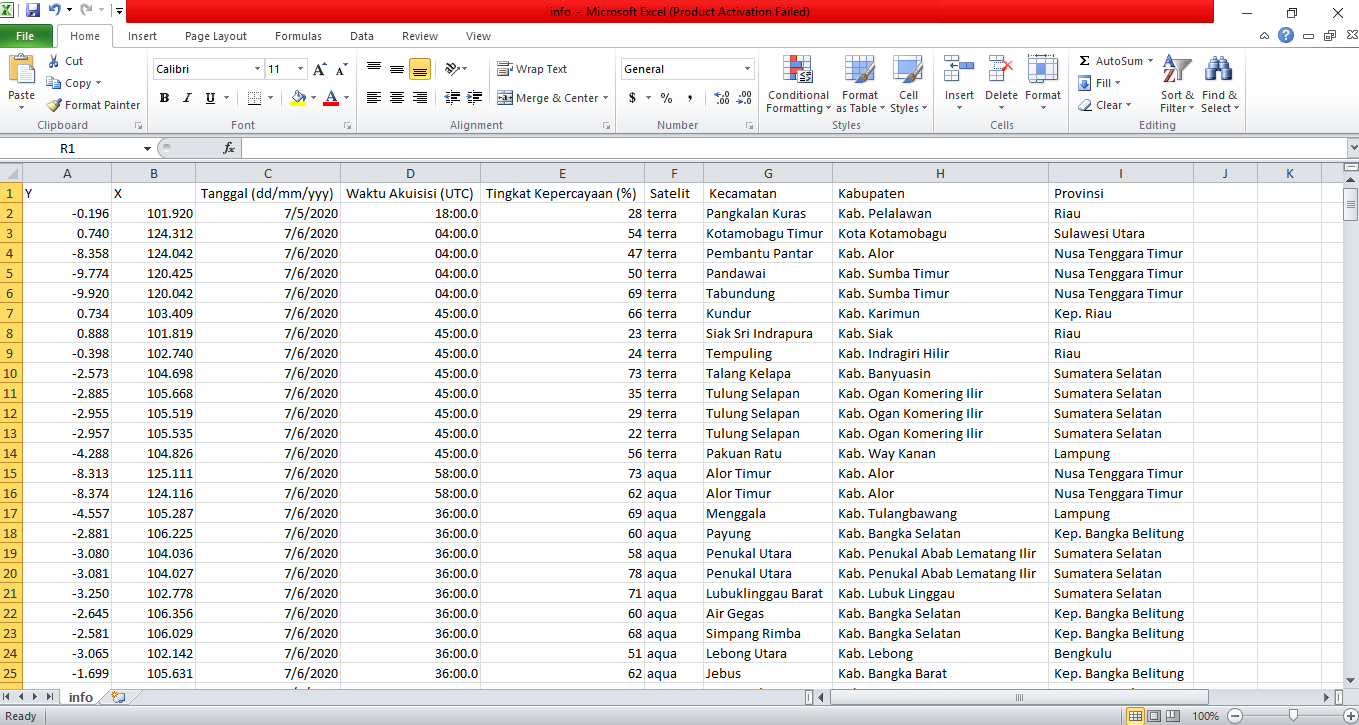
Task: Switch to the Formulas tab
Action: tap(299, 36)
